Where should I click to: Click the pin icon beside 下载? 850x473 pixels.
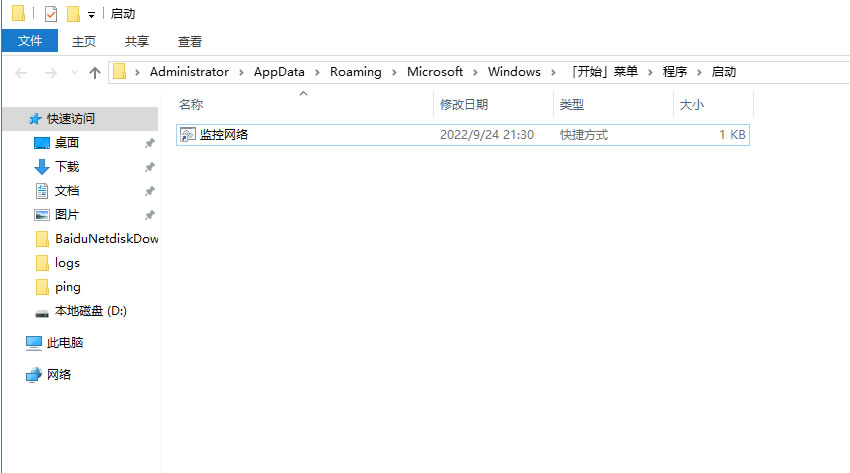(x=150, y=167)
